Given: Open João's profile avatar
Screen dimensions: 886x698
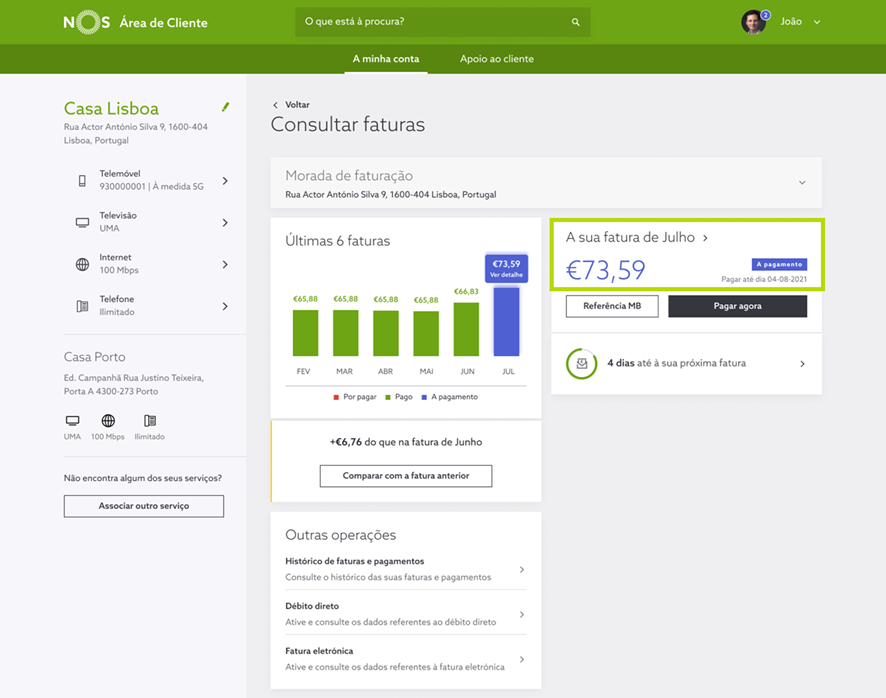Looking at the screenshot, I should (753, 22).
